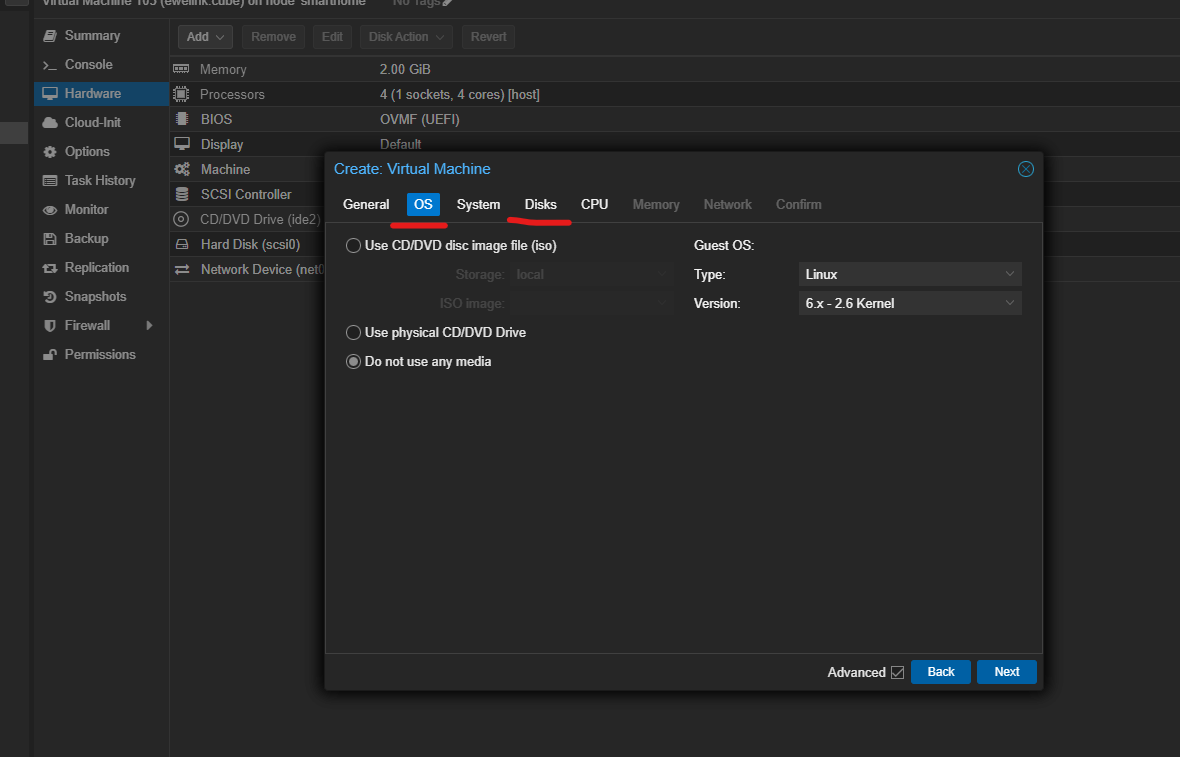Select Use physical CD/DVD Drive option
The width and height of the screenshot is (1180, 757).
pyautogui.click(x=353, y=333)
